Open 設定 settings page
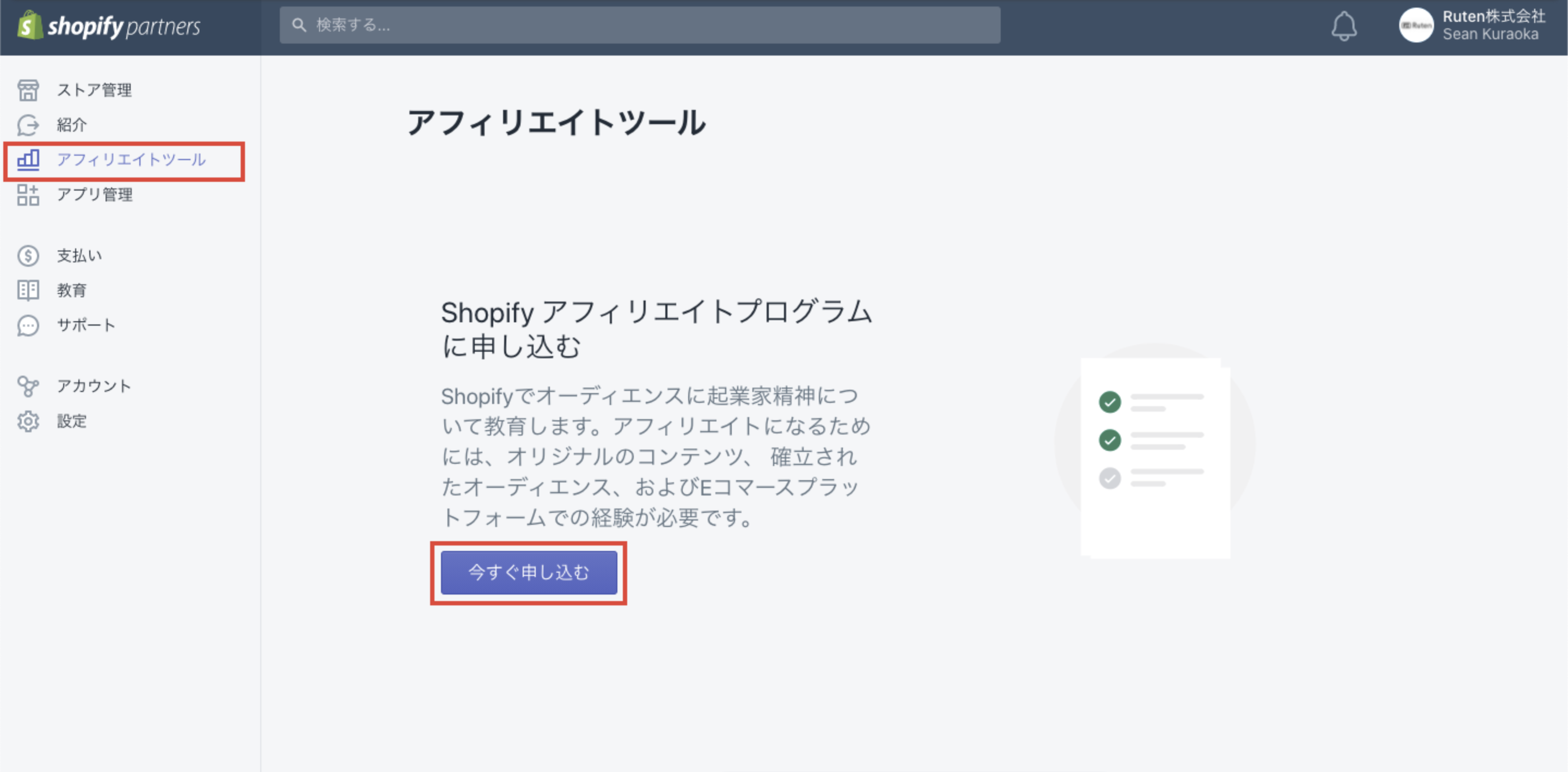Viewport: 1568px width, 772px height. coord(72,421)
